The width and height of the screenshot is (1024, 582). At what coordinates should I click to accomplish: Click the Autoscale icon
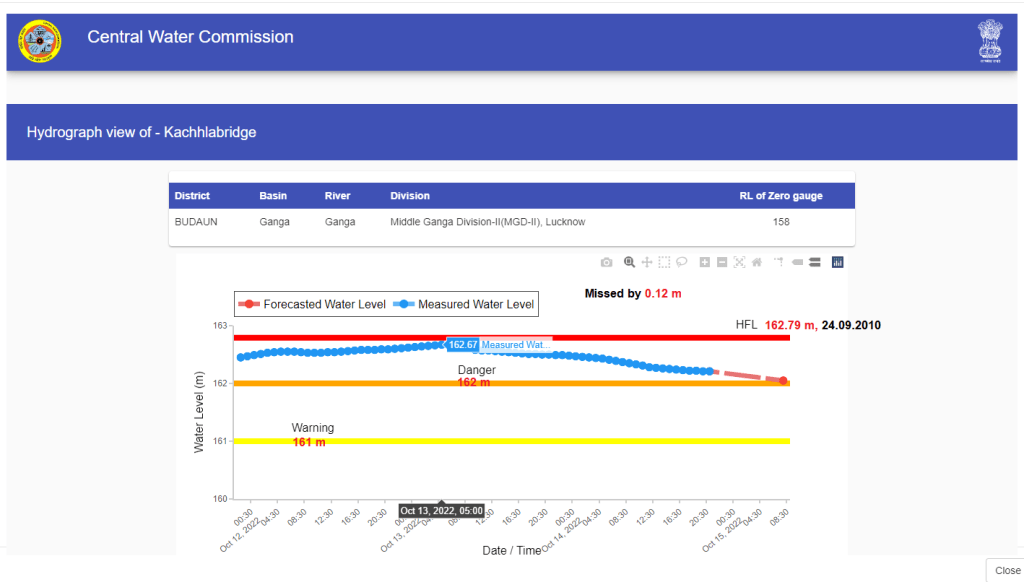tap(739, 262)
